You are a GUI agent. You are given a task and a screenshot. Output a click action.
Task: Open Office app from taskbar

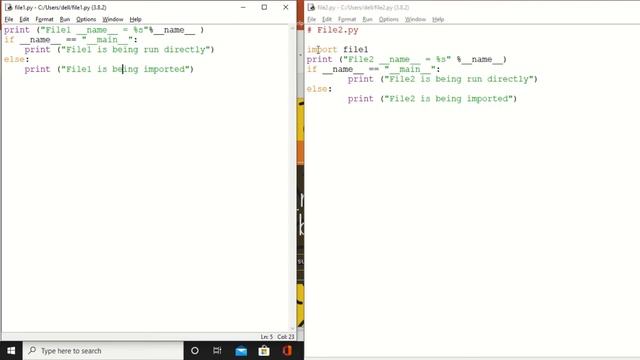pyautogui.click(x=287, y=351)
